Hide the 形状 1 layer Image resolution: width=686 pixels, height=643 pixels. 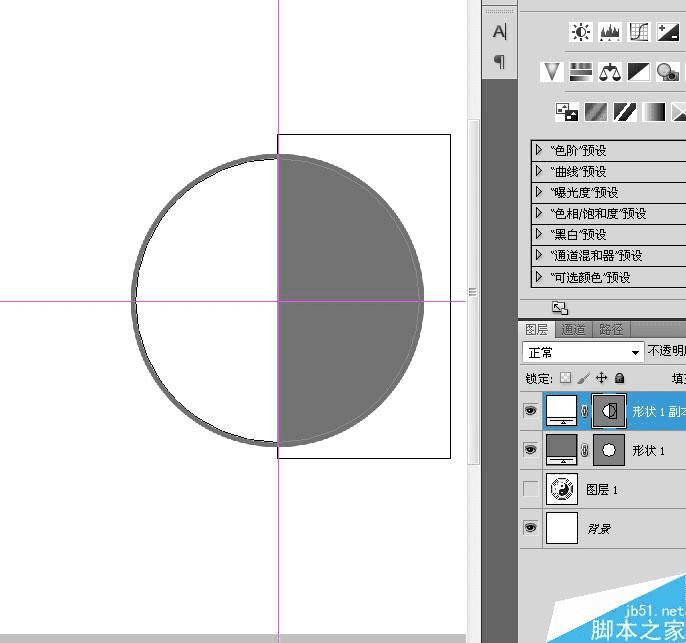click(530, 449)
